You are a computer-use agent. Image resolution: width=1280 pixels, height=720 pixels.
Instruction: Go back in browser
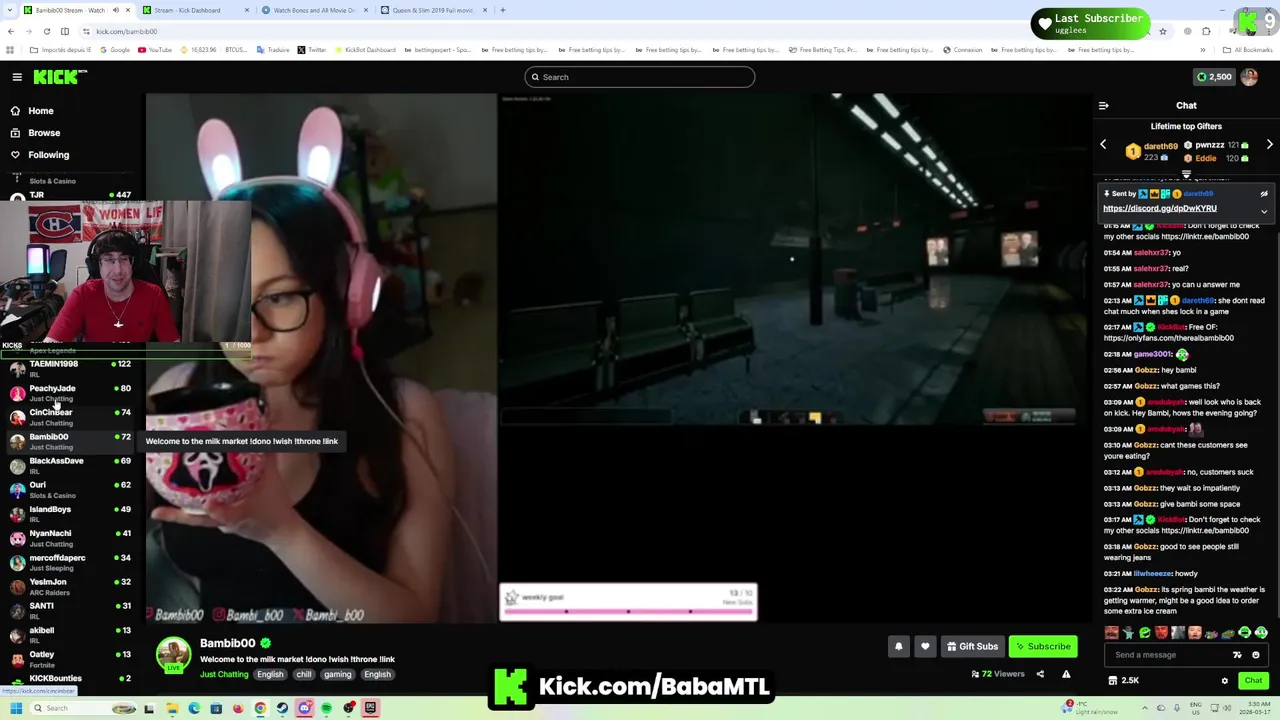11,31
